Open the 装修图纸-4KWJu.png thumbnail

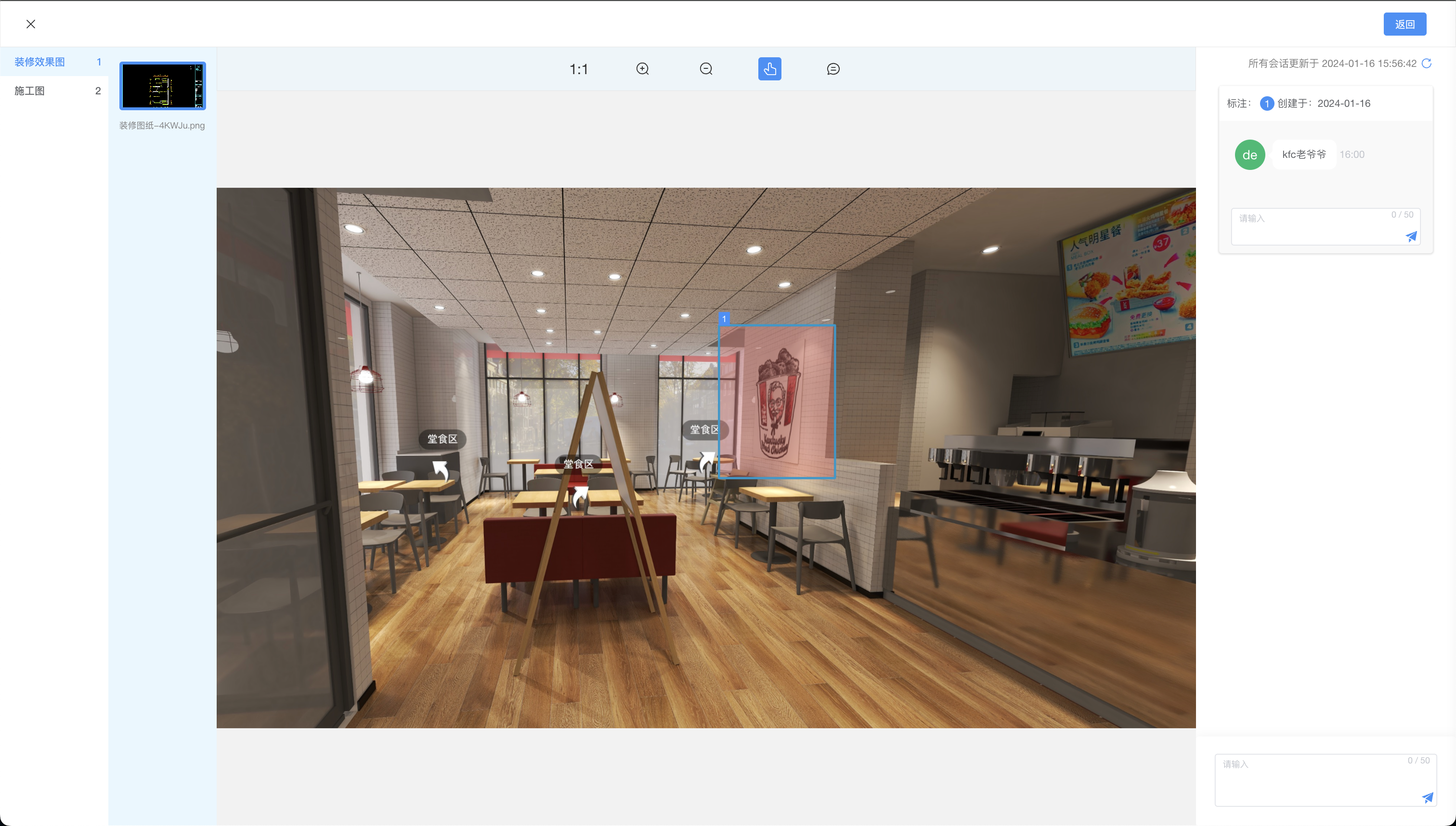point(162,86)
